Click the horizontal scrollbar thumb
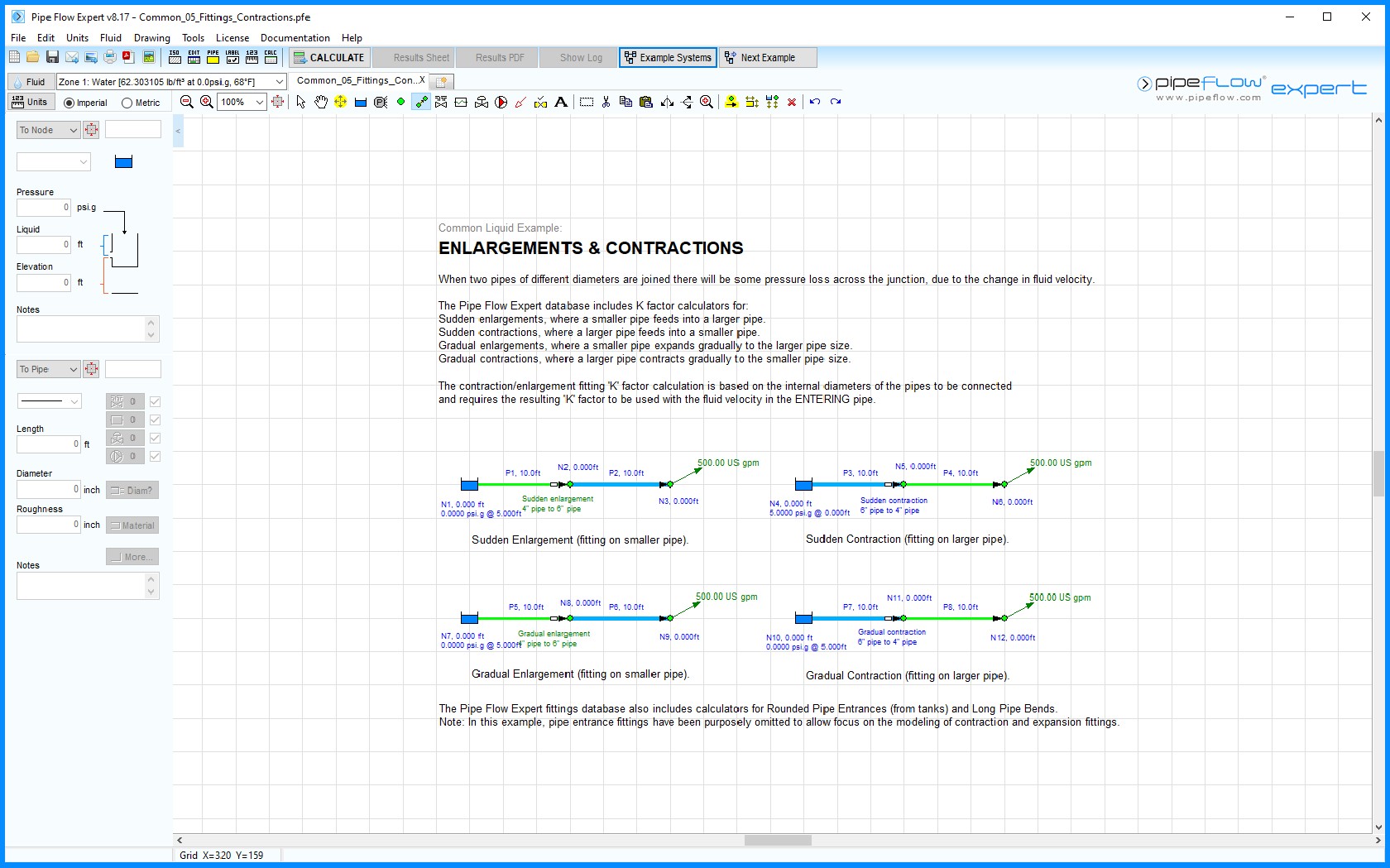This screenshot has width=1390, height=868. (778, 840)
